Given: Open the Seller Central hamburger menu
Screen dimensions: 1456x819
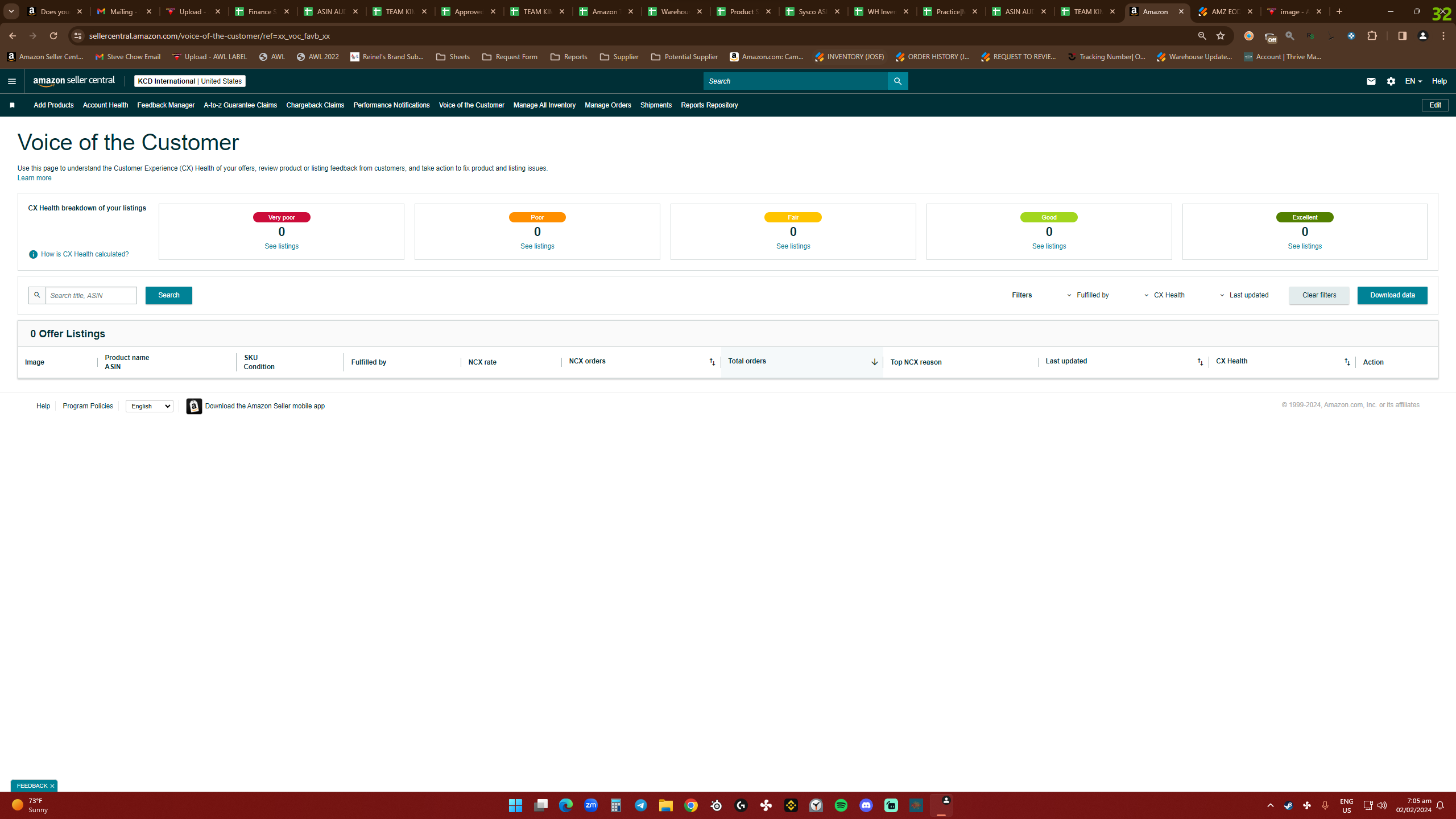Looking at the screenshot, I should click(x=12, y=81).
